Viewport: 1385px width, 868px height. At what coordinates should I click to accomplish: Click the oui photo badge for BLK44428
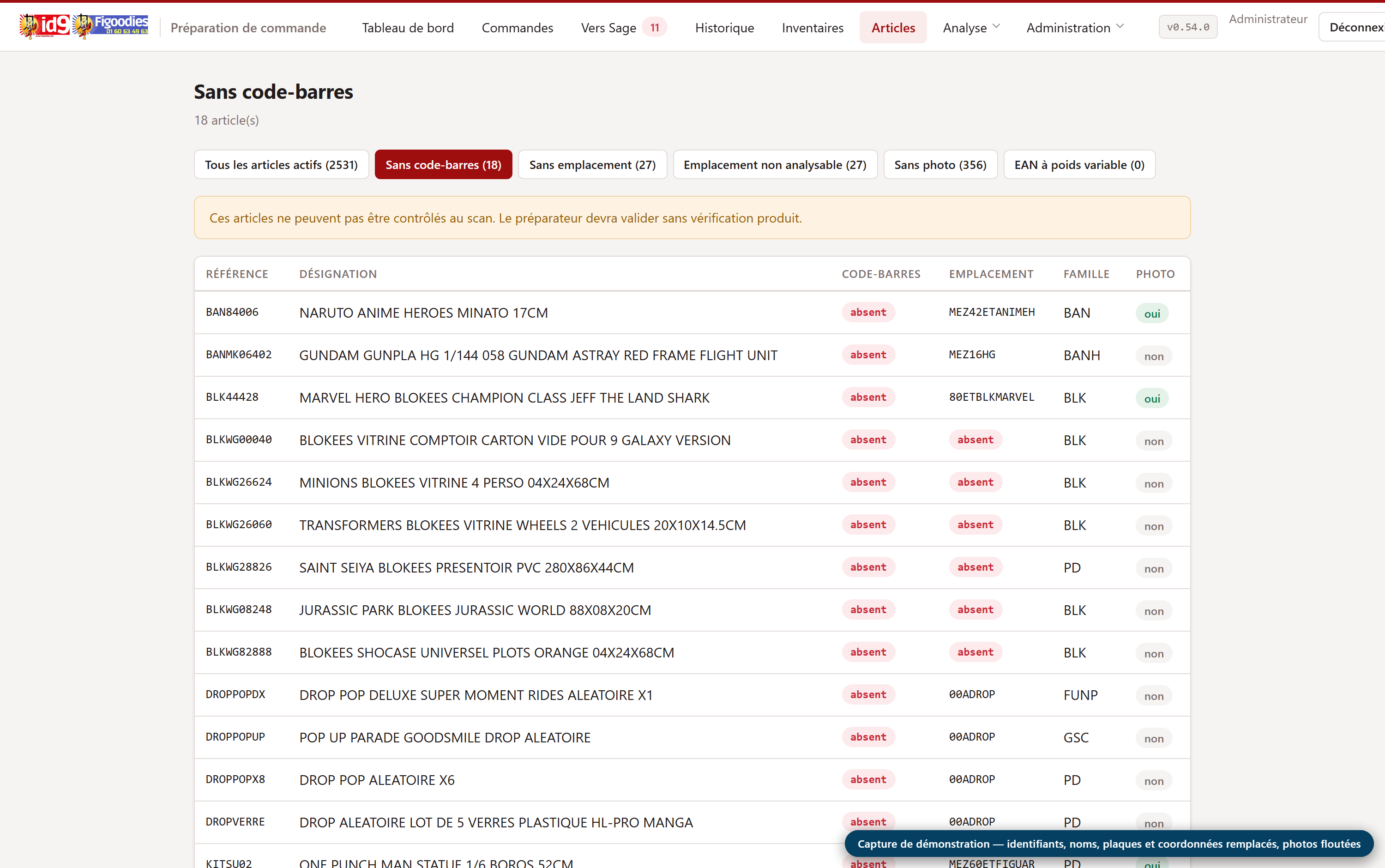point(1152,398)
